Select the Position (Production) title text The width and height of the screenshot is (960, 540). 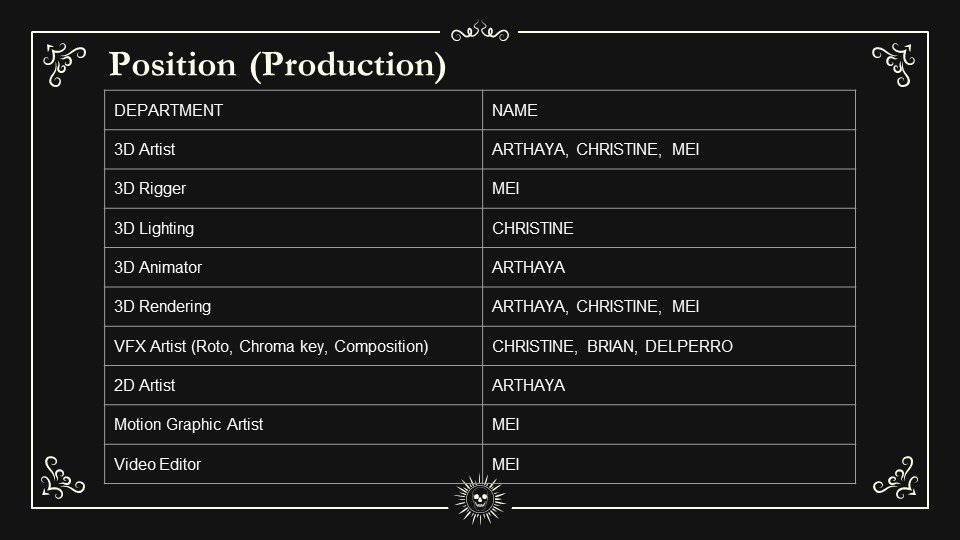click(x=277, y=64)
